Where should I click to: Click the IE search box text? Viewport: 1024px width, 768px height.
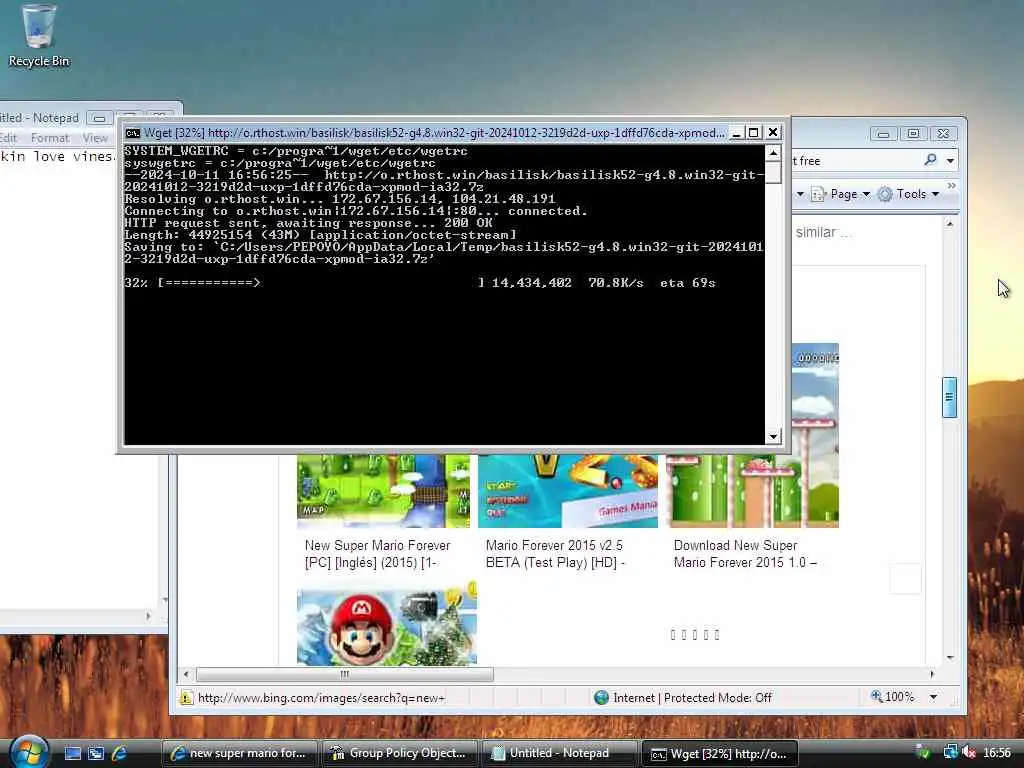806,161
